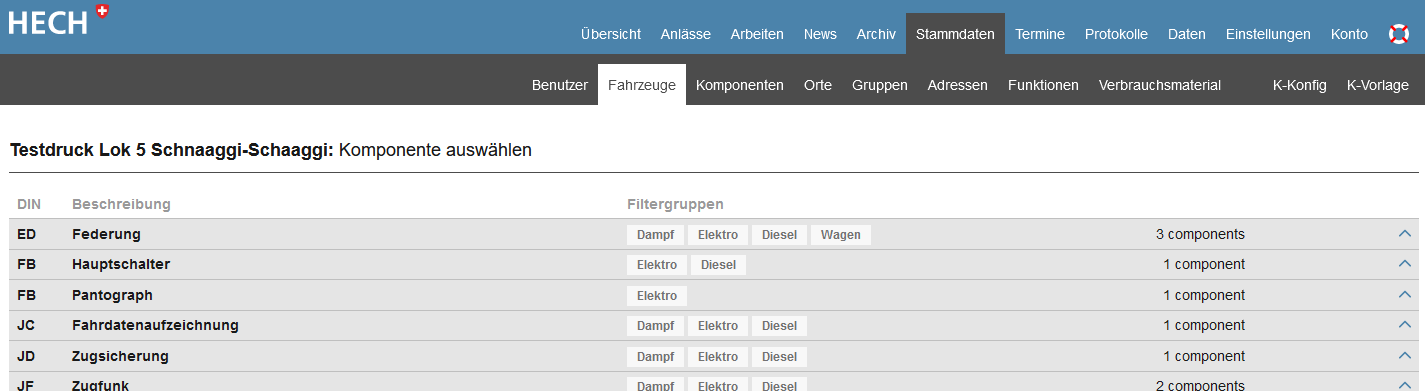
Task: Click '3 components' in Federung row
Action: (x=1200, y=234)
